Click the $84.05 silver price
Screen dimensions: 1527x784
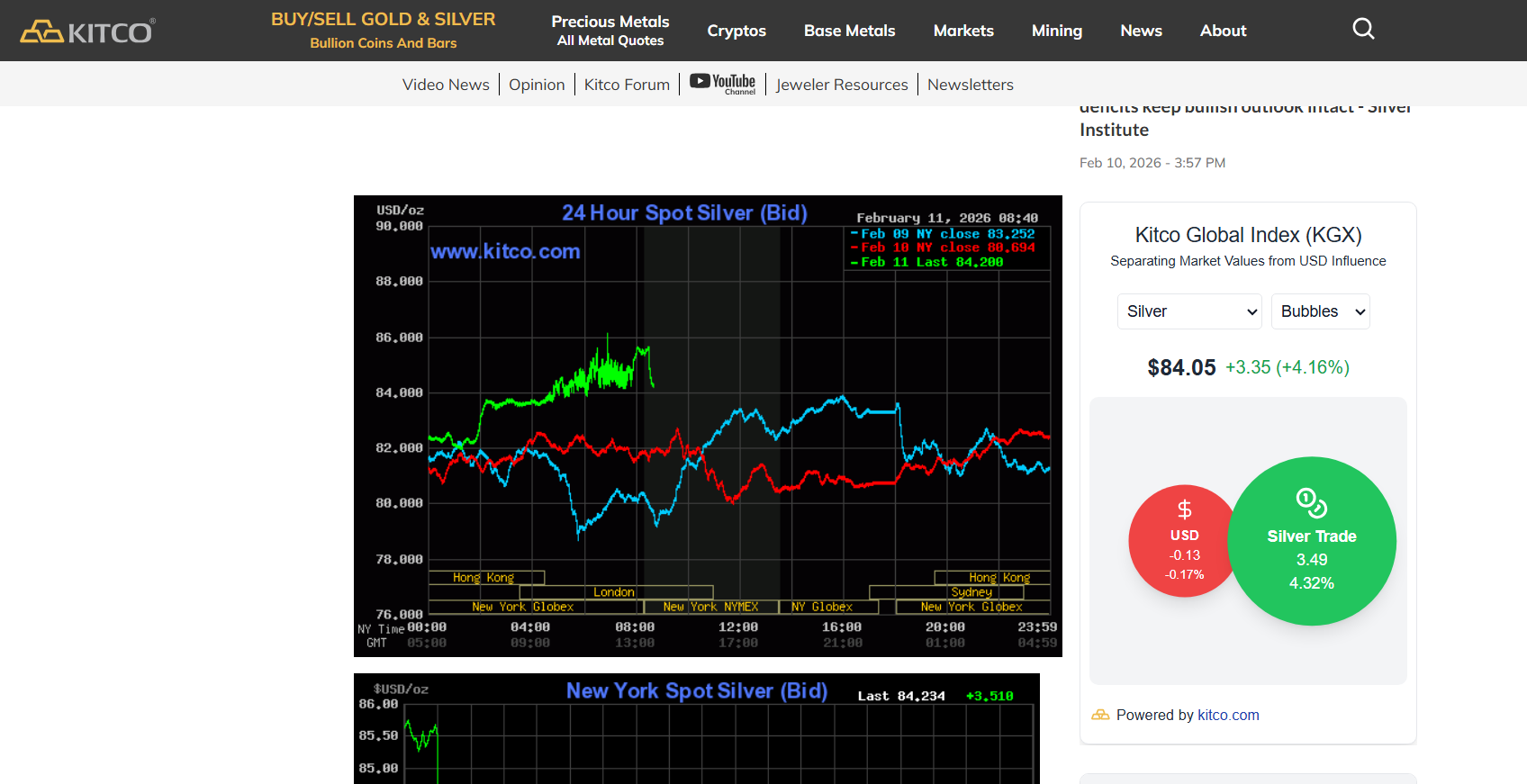[1181, 367]
